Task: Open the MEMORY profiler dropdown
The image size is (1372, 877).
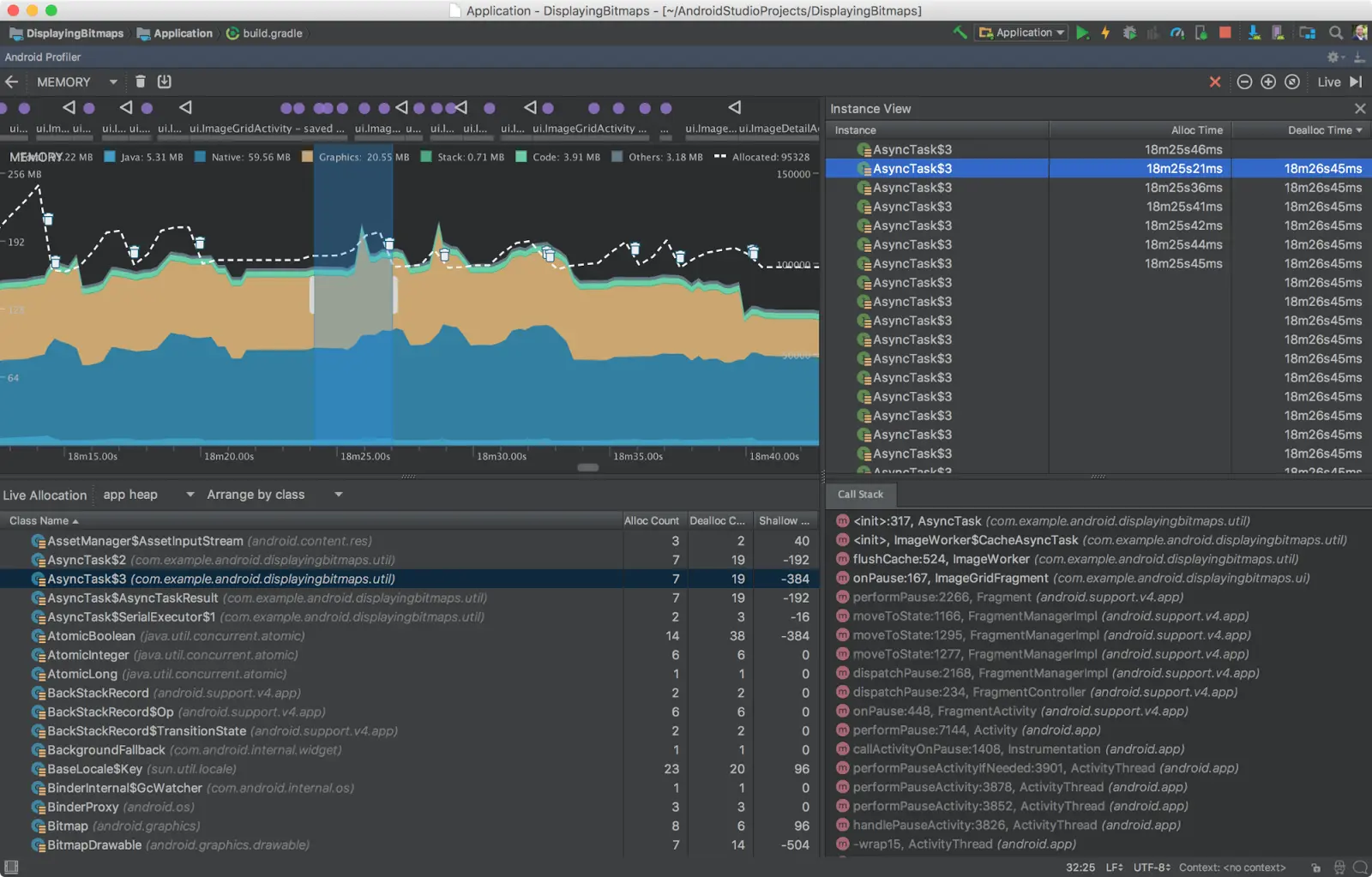Action: (76, 81)
